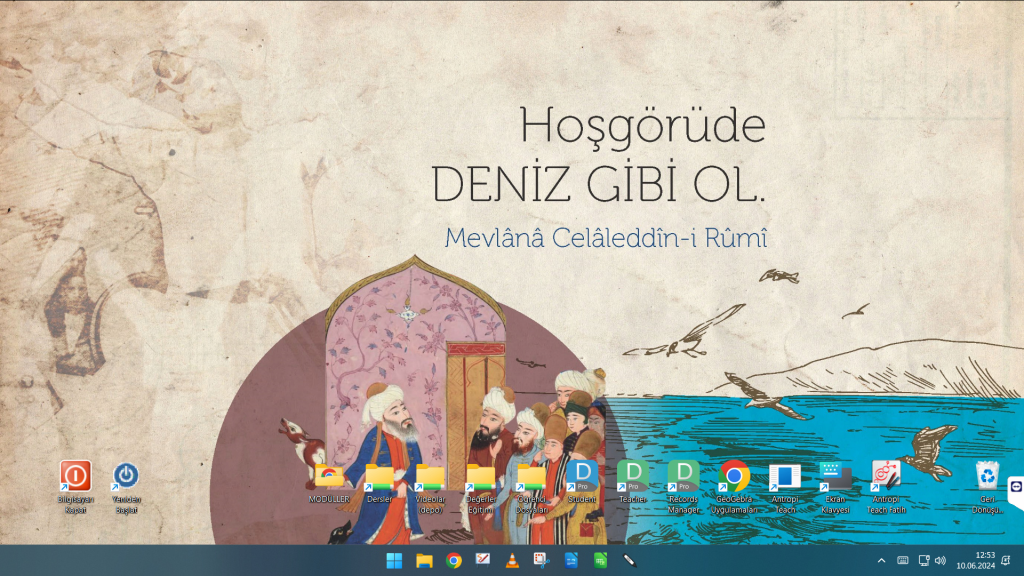Select the Student Pro shortcut
This screenshot has height=576, width=1024.
[x=582, y=474]
